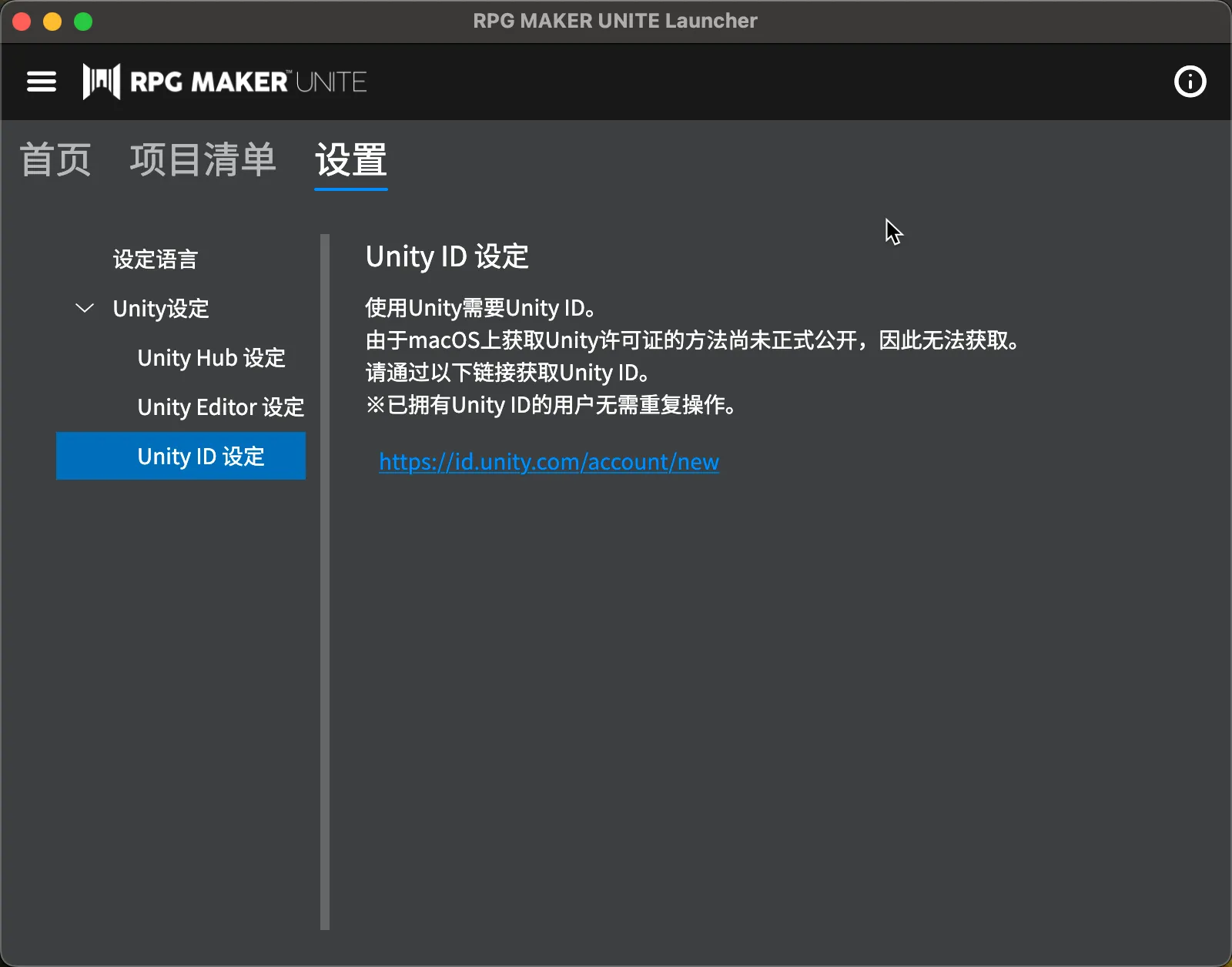Screen dimensions: 1232x967
Task: Select the 设置 tab
Action: click(x=351, y=160)
